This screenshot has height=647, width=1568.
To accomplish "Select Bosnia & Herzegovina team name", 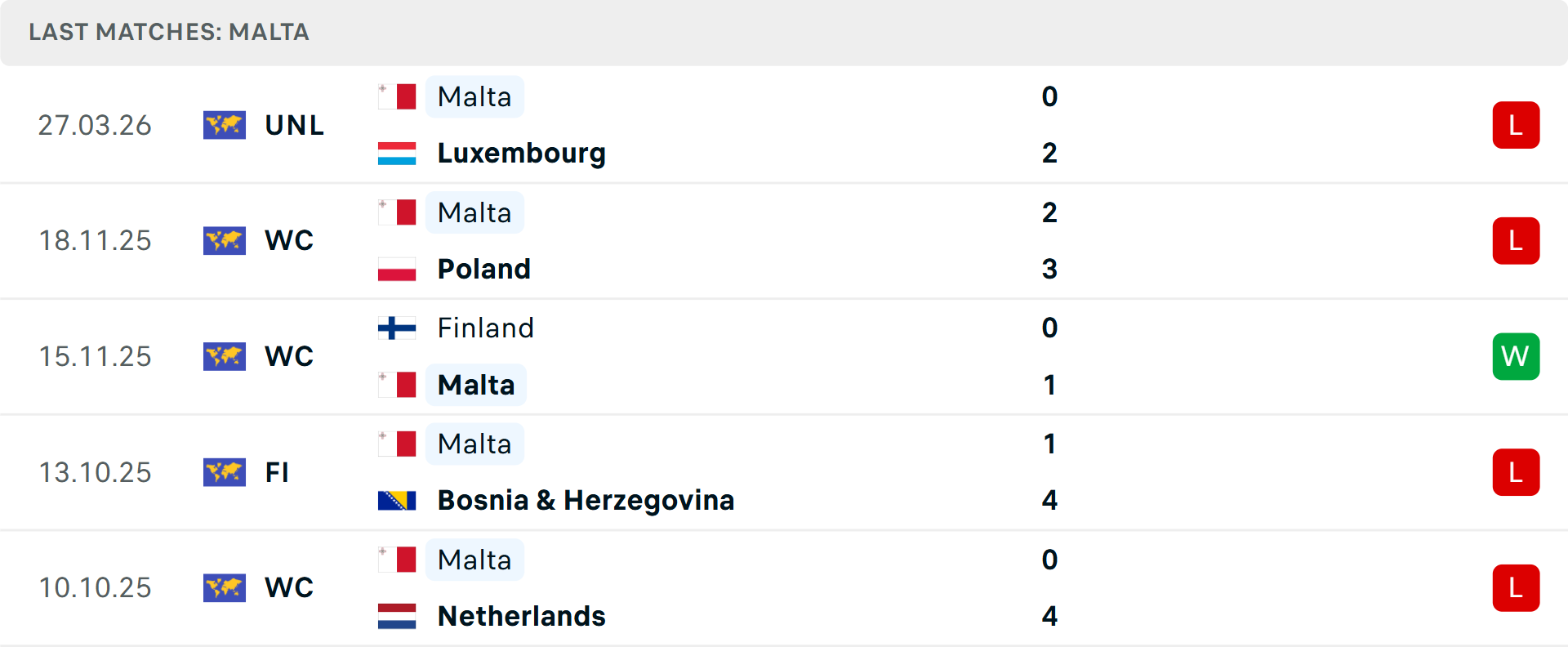I will [x=586, y=500].
